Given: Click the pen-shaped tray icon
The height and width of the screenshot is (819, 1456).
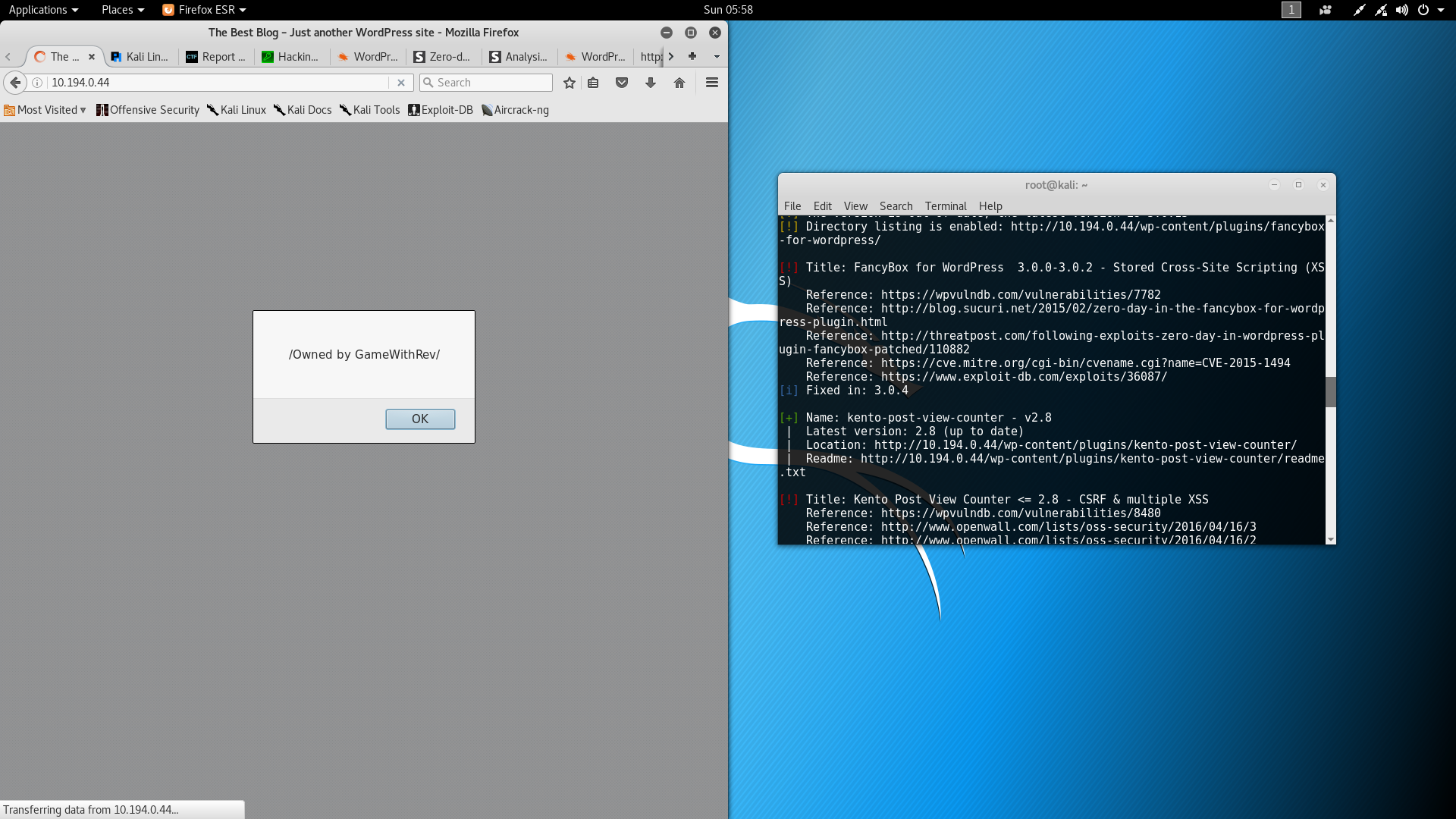Looking at the screenshot, I should coord(1359,10).
